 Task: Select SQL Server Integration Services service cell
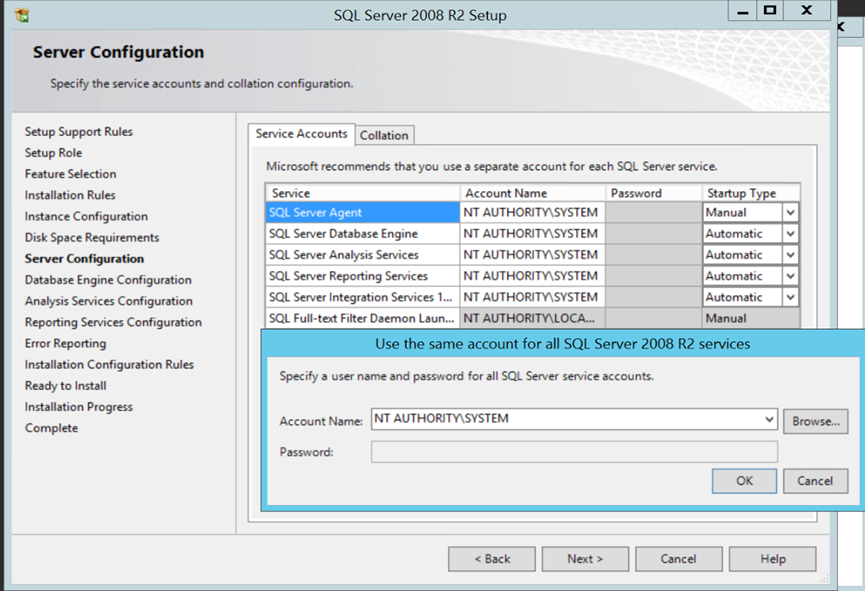[362, 297]
